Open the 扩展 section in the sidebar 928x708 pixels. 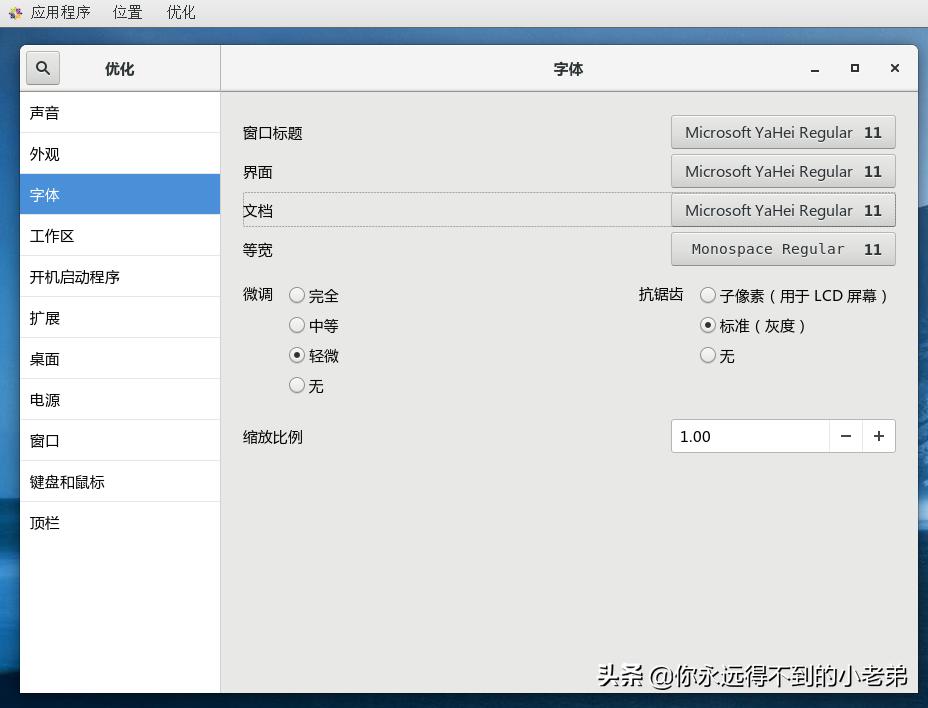pyautogui.click(x=120, y=317)
